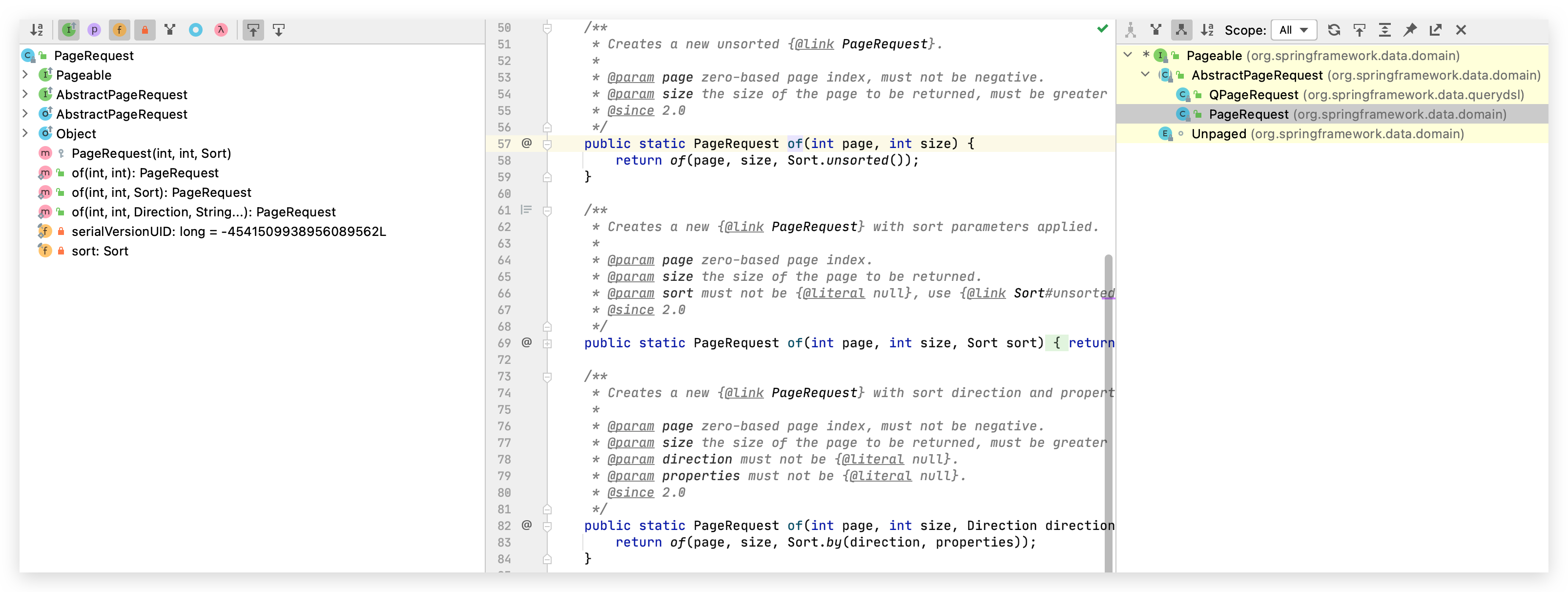The width and height of the screenshot is (1568, 592).
Task: Collapse AbstractPageRequest in hierarchy tree
Action: click(1144, 75)
